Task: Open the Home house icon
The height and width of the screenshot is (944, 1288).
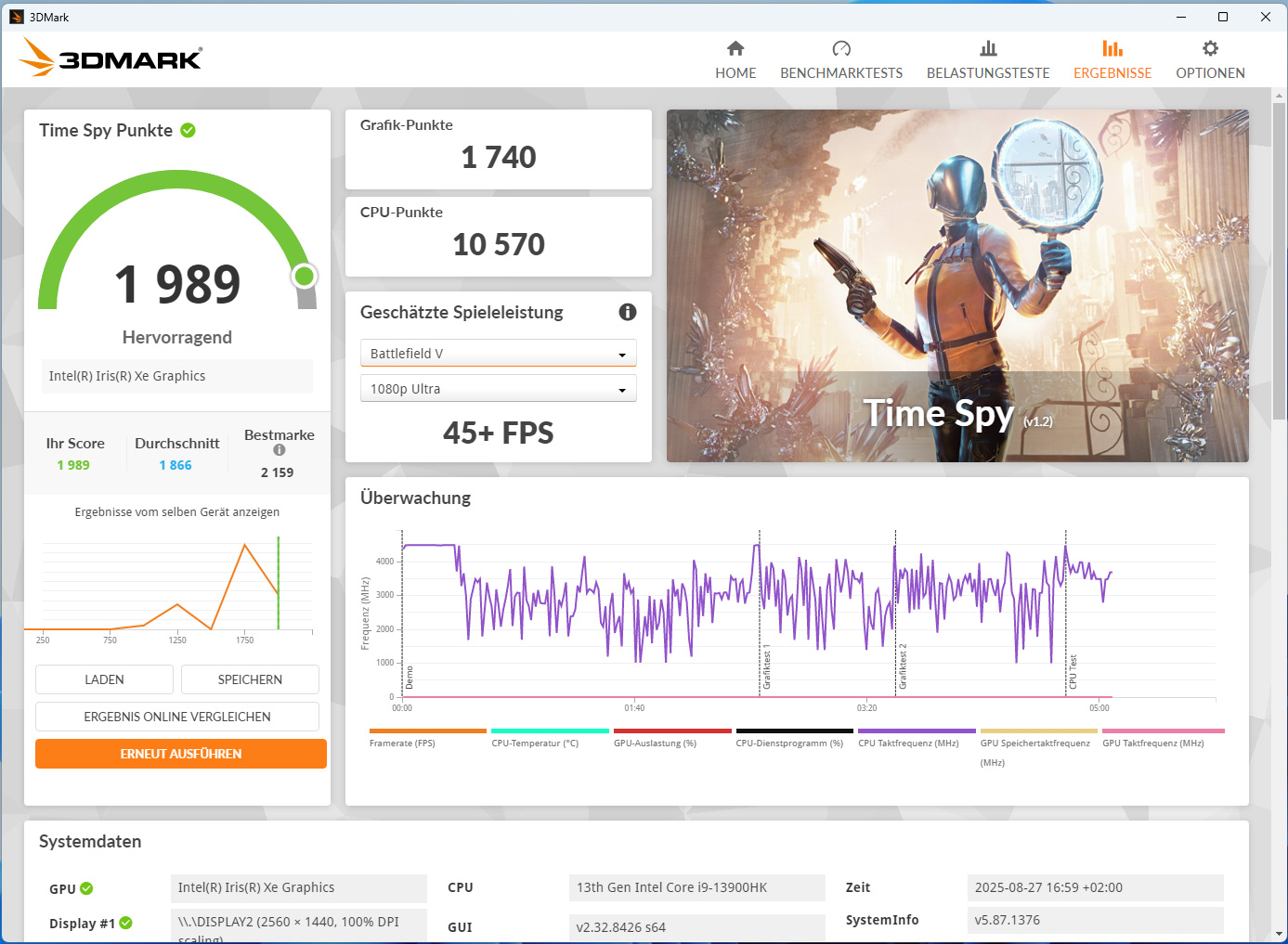Action: coord(735,48)
